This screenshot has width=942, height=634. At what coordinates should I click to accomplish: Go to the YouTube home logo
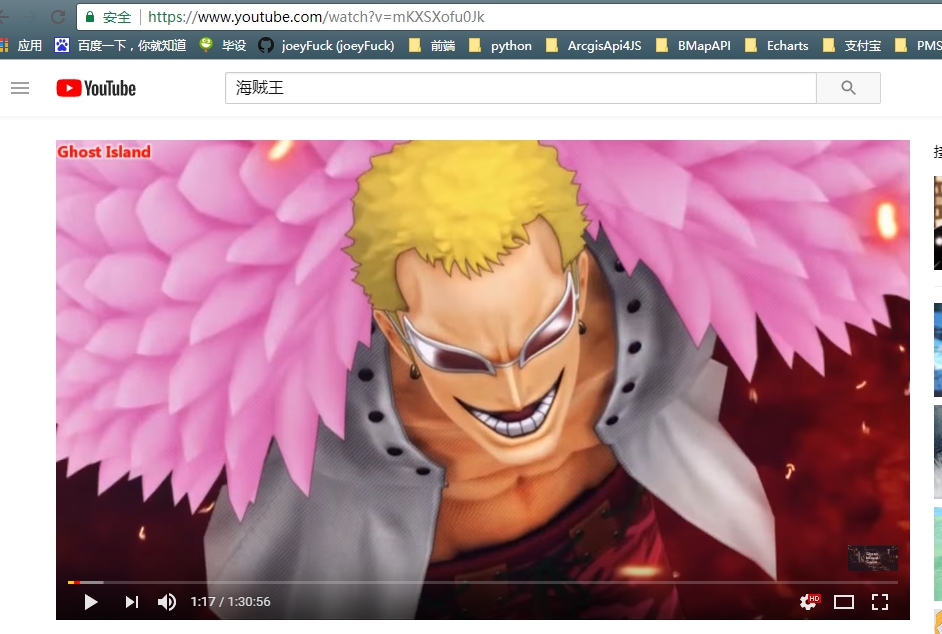[96, 88]
